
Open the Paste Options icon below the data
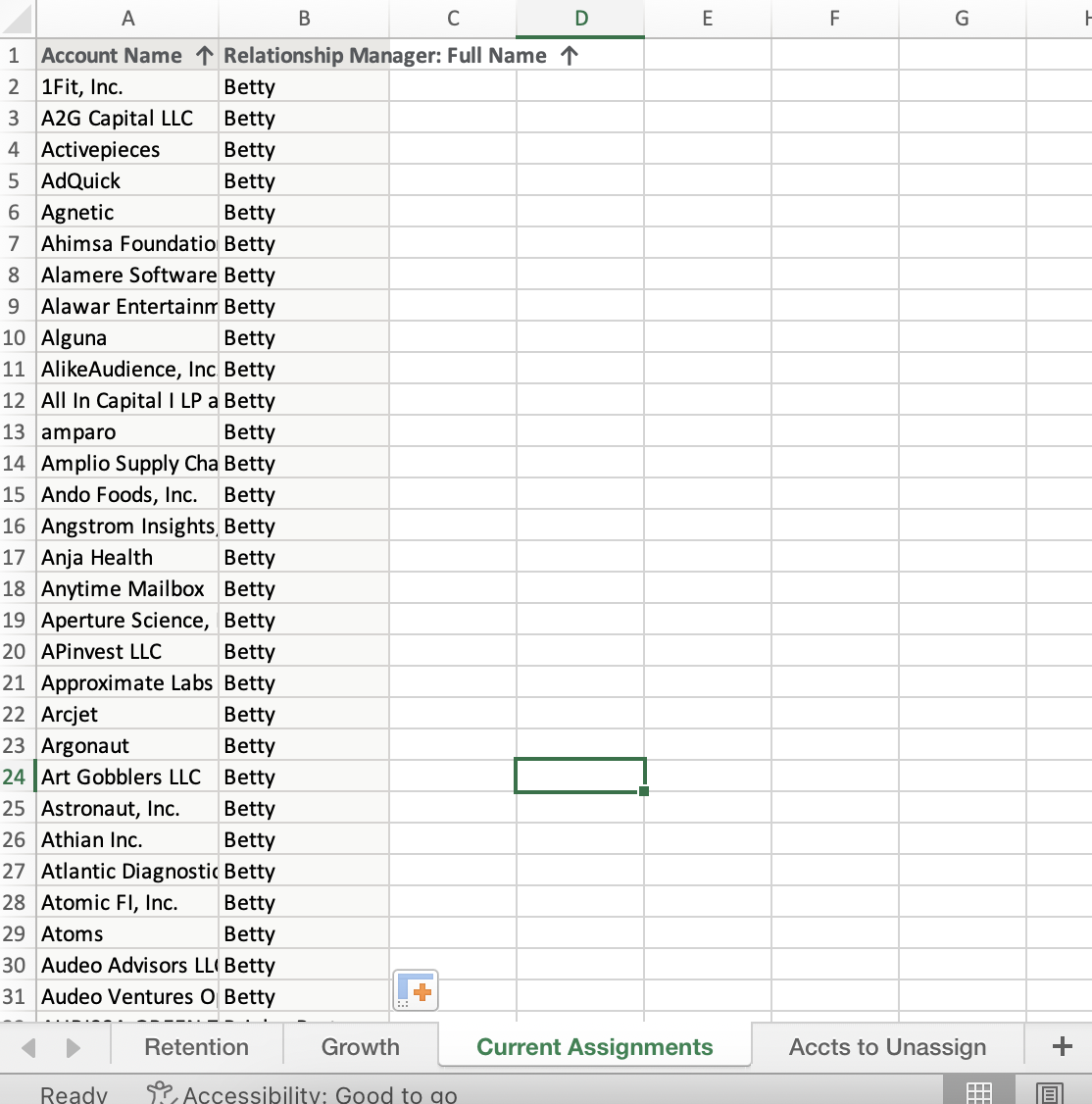pyautogui.click(x=416, y=990)
